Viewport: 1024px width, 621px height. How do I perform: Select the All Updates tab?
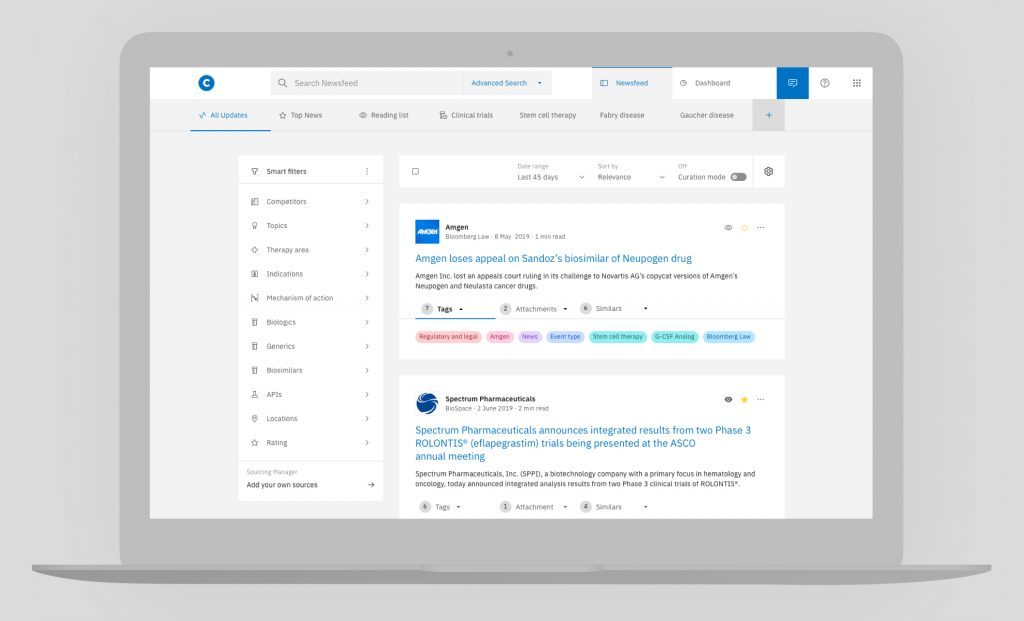click(x=230, y=115)
